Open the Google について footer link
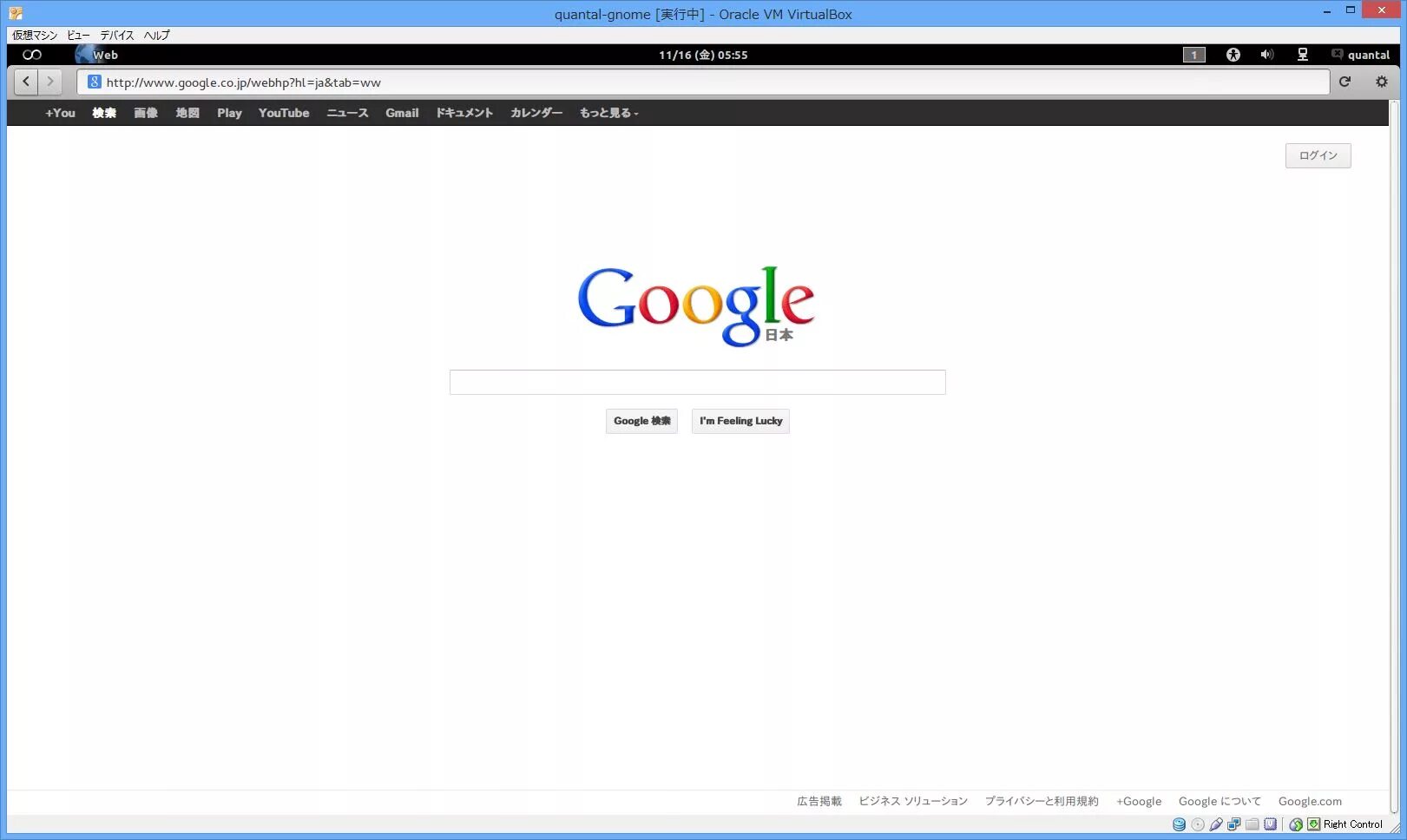The width and height of the screenshot is (1407, 840). pos(1220,801)
